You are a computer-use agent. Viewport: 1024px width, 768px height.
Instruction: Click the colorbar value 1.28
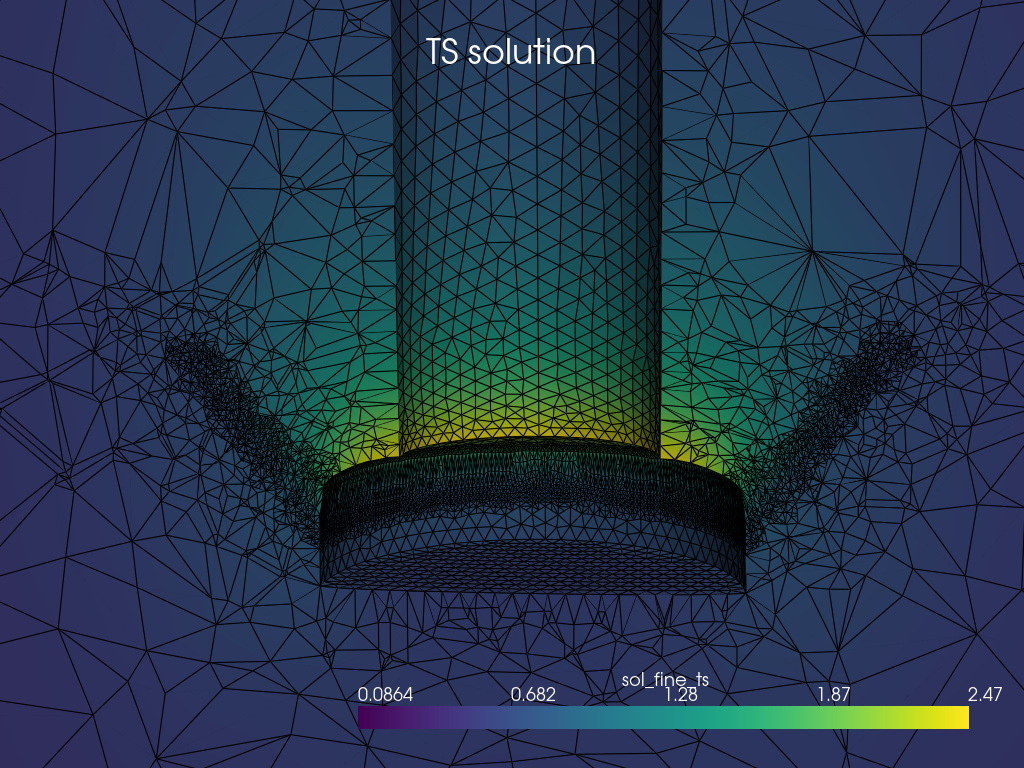pyautogui.click(x=681, y=695)
